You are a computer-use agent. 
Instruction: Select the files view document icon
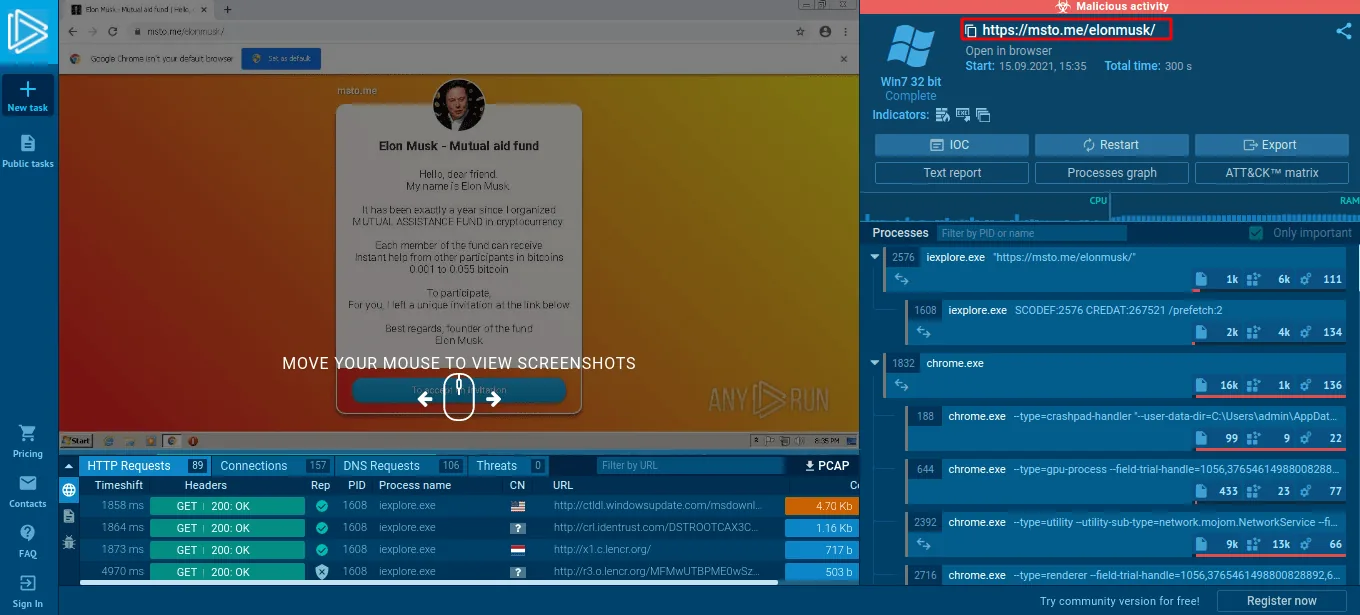[x=69, y=516]
